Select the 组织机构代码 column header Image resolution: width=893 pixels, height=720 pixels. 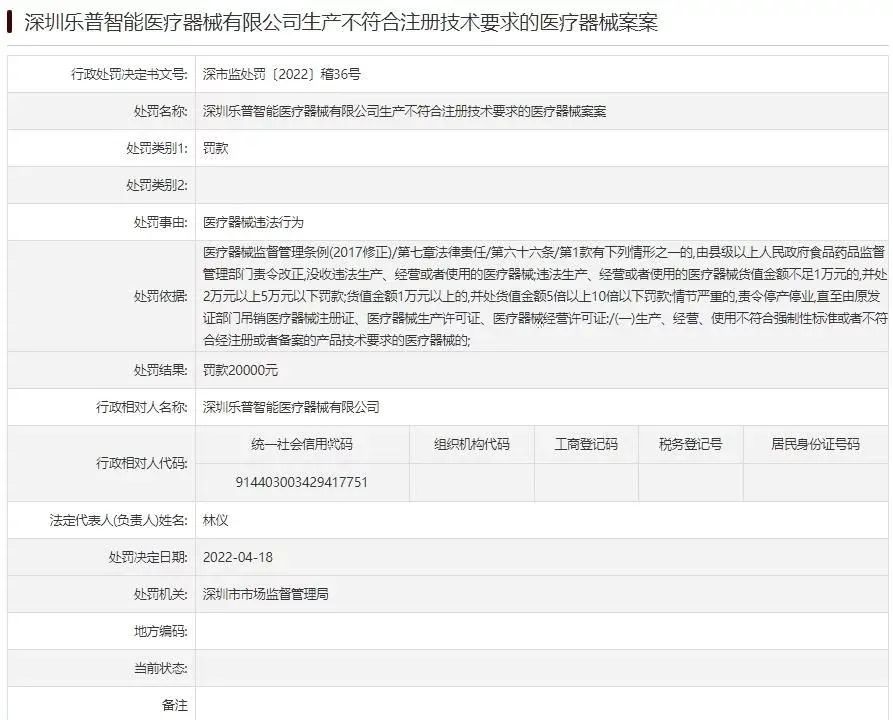472,444
